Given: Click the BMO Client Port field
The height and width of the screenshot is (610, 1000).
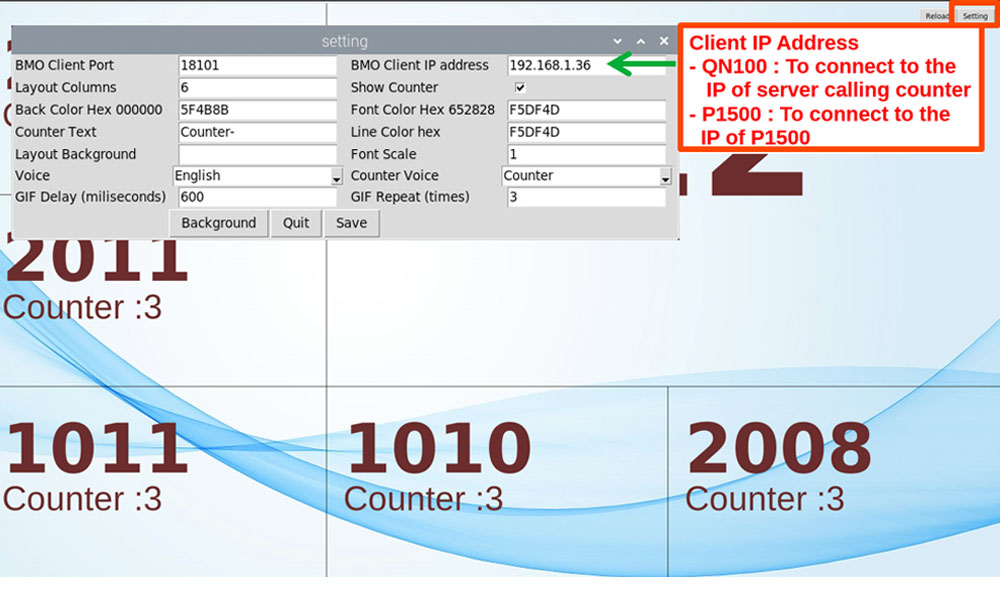Looking at the screenshot, I should (x=258, y=66).
